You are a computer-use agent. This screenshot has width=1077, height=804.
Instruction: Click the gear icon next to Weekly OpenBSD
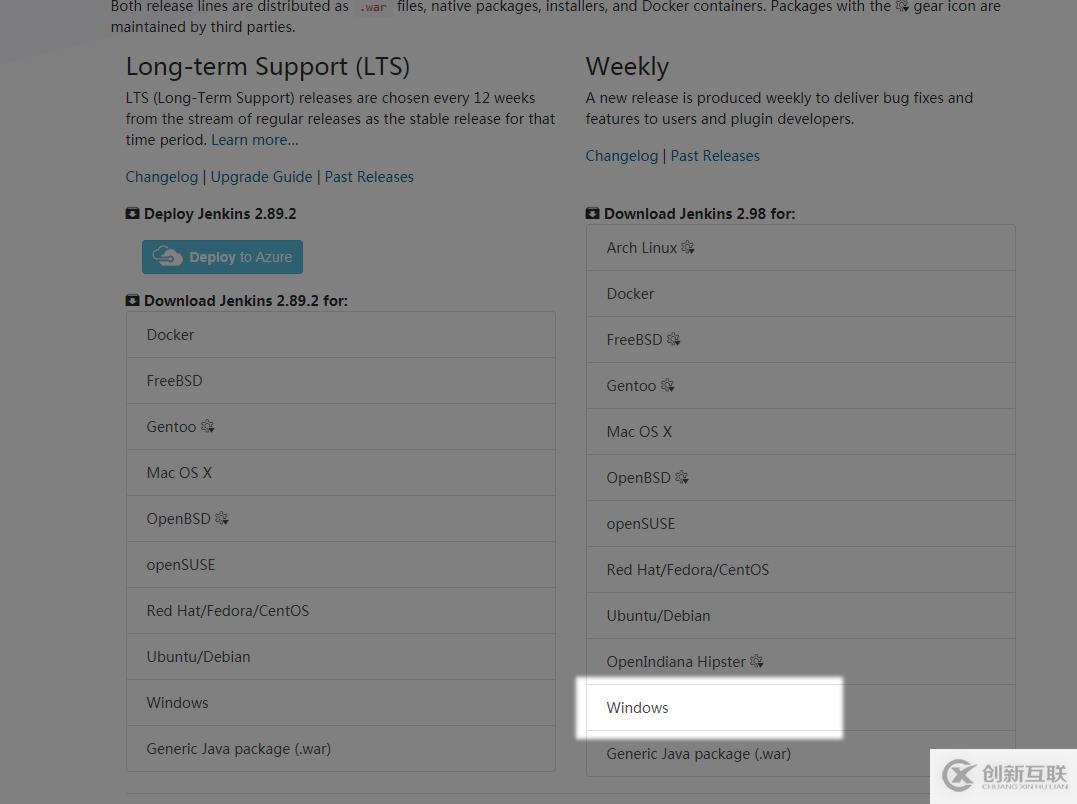pos(682,477)
